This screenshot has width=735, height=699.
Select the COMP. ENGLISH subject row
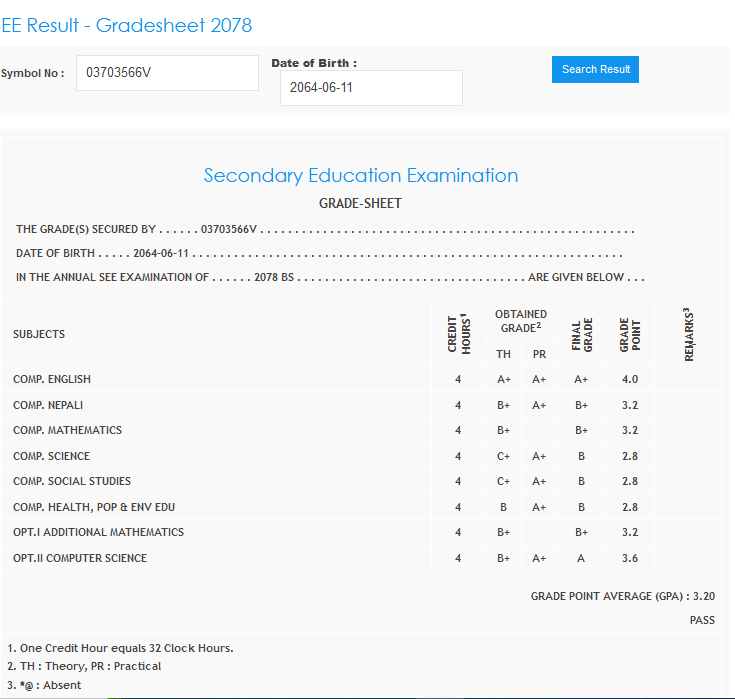(52, 379)
